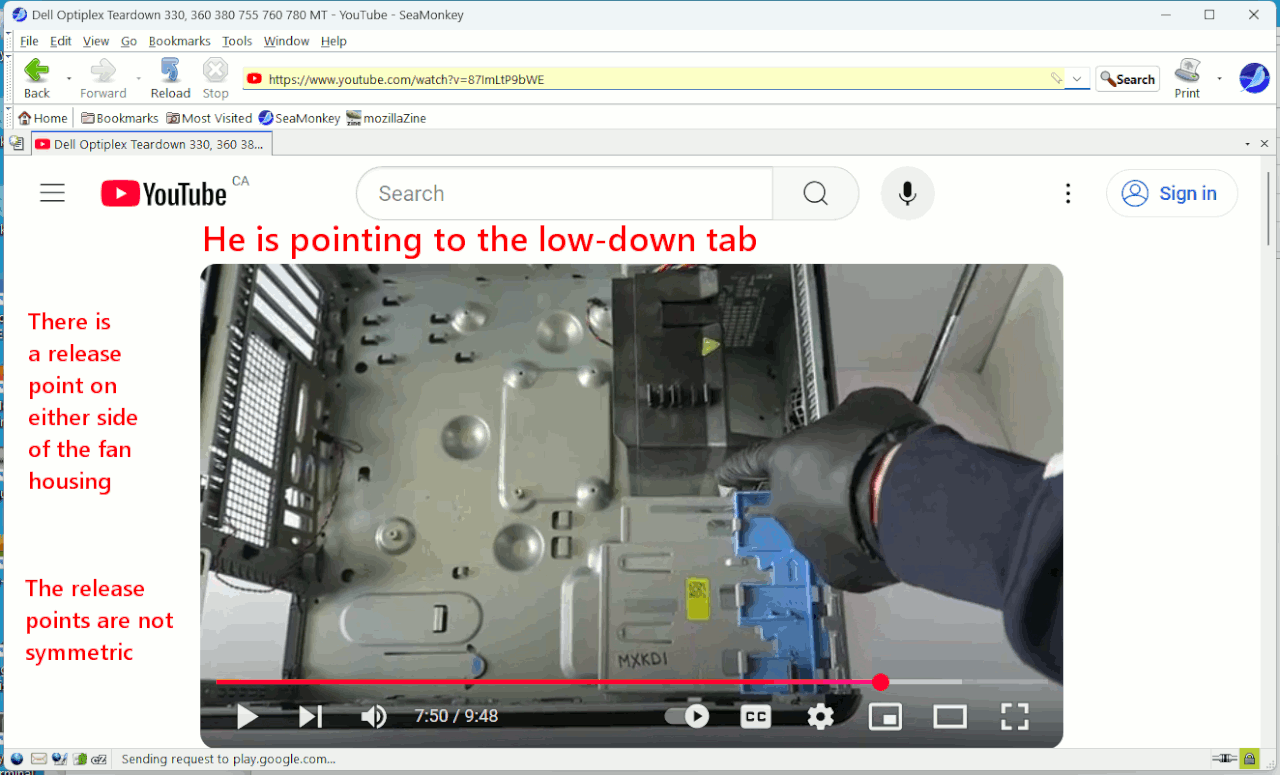
Task: Toggle closed captions CC
Action: (755, 716)
